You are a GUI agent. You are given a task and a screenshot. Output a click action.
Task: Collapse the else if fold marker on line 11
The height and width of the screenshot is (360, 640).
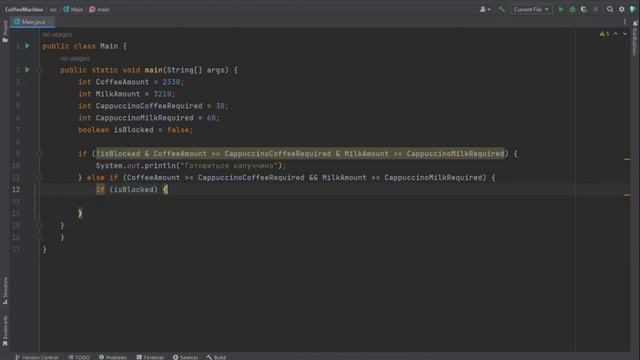(40, 178)
